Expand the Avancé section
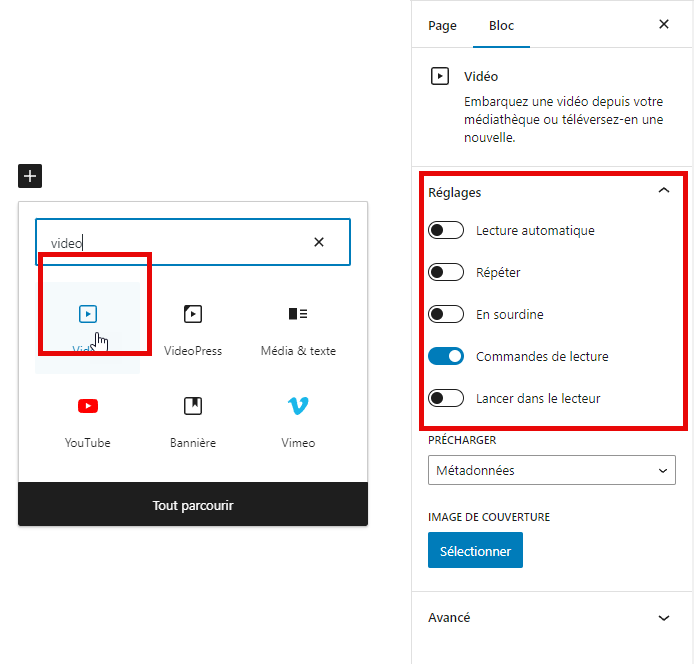Image resolution: width=694 pixels, height=664 pixels. 664,618
